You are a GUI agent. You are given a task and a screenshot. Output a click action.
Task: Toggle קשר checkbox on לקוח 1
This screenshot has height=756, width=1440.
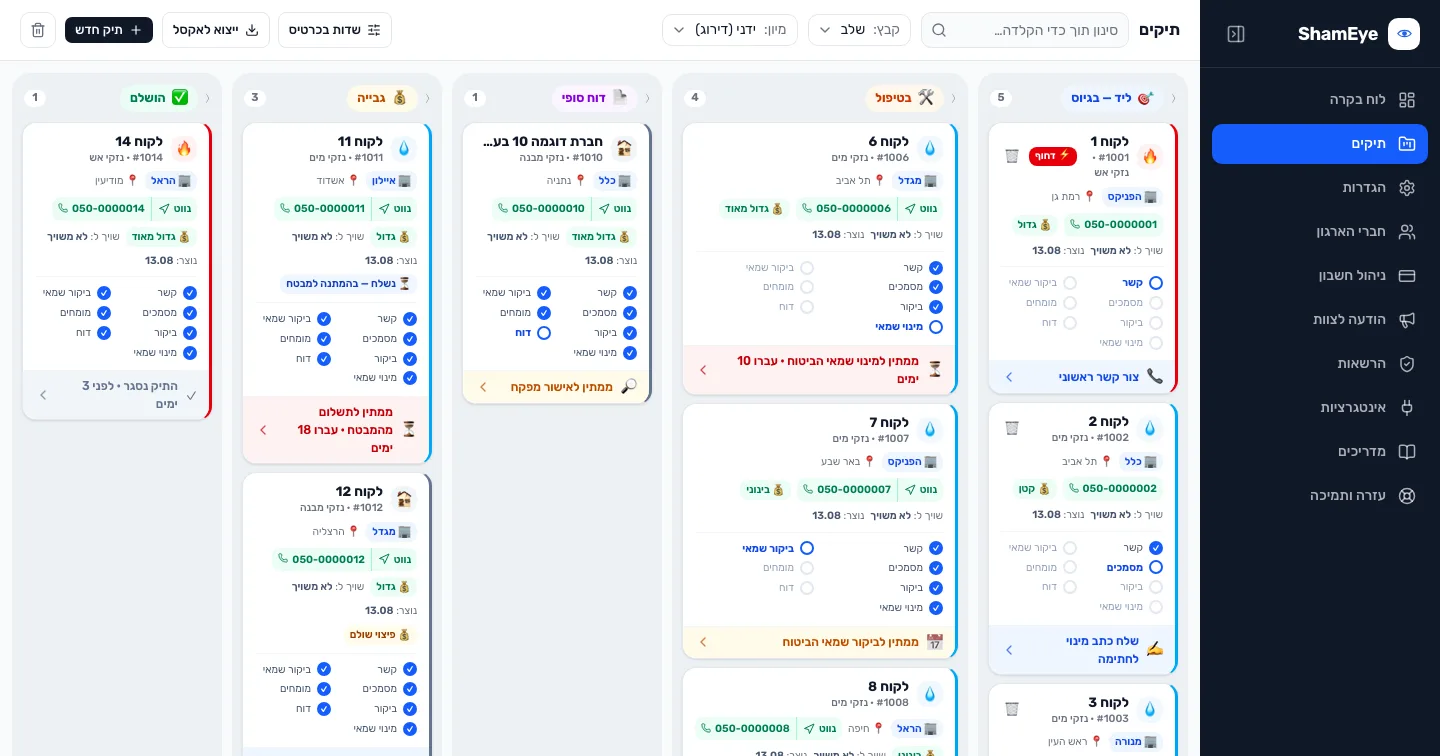[1156, 283]
